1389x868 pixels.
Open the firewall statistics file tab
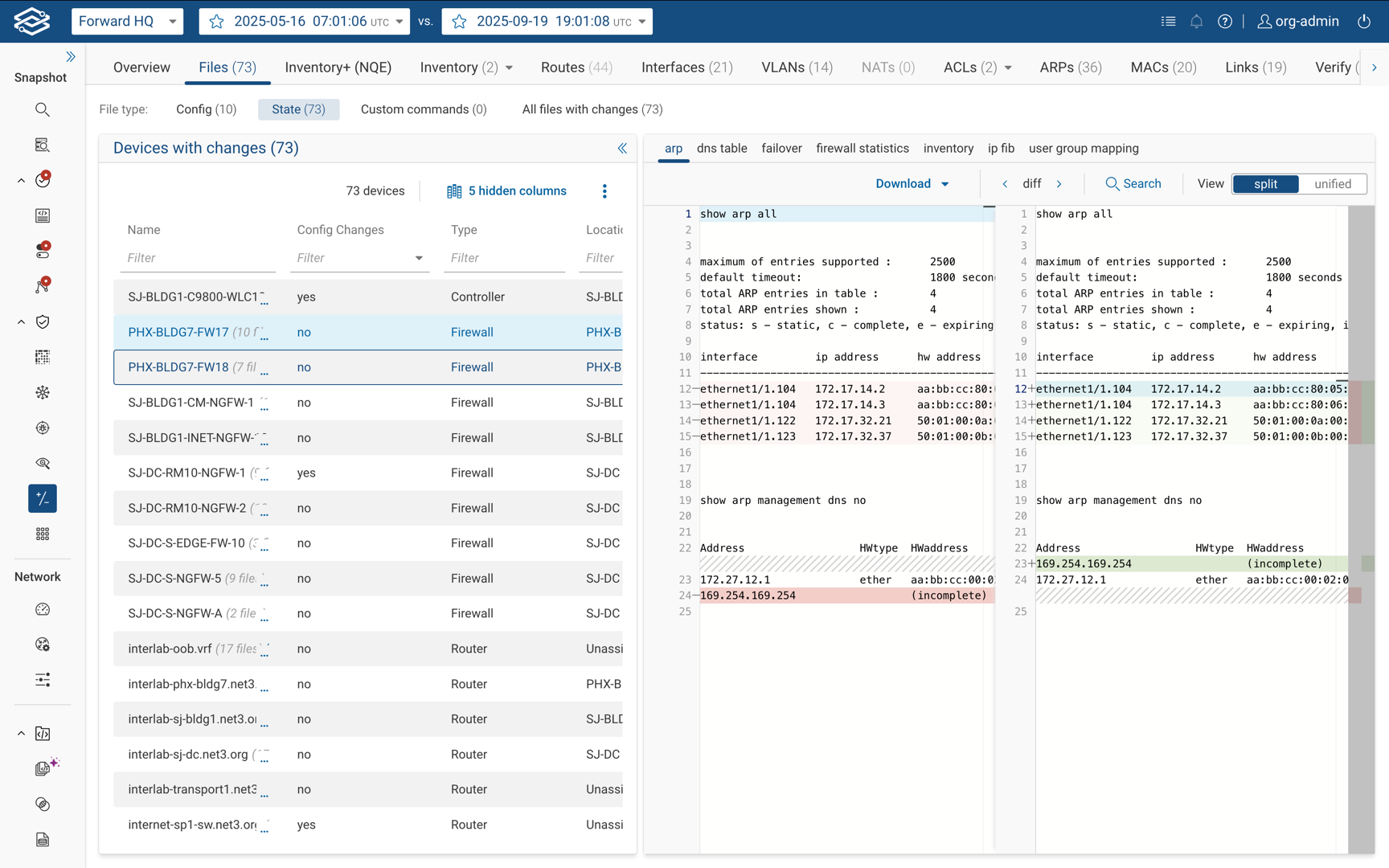[862, 149]
